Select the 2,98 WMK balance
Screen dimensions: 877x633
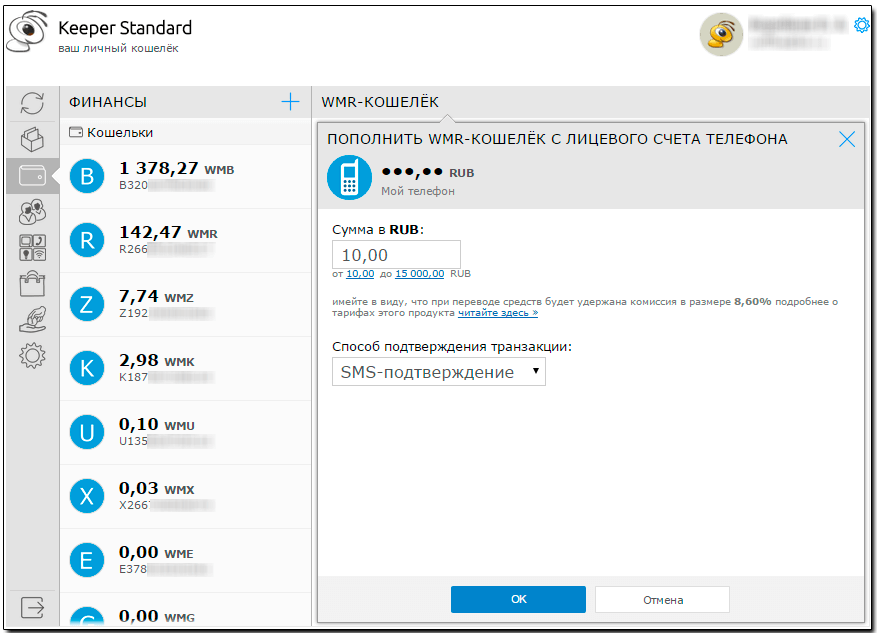[157, 360]
